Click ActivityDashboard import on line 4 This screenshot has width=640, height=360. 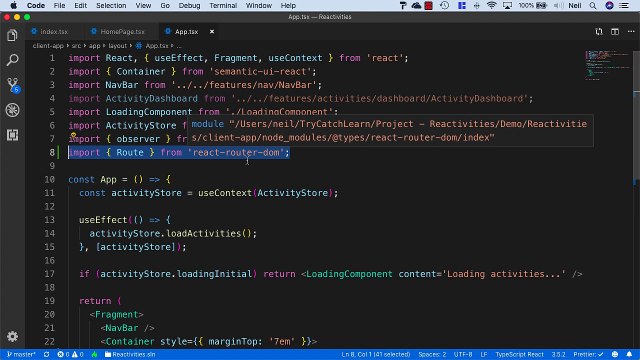(151, 98)
